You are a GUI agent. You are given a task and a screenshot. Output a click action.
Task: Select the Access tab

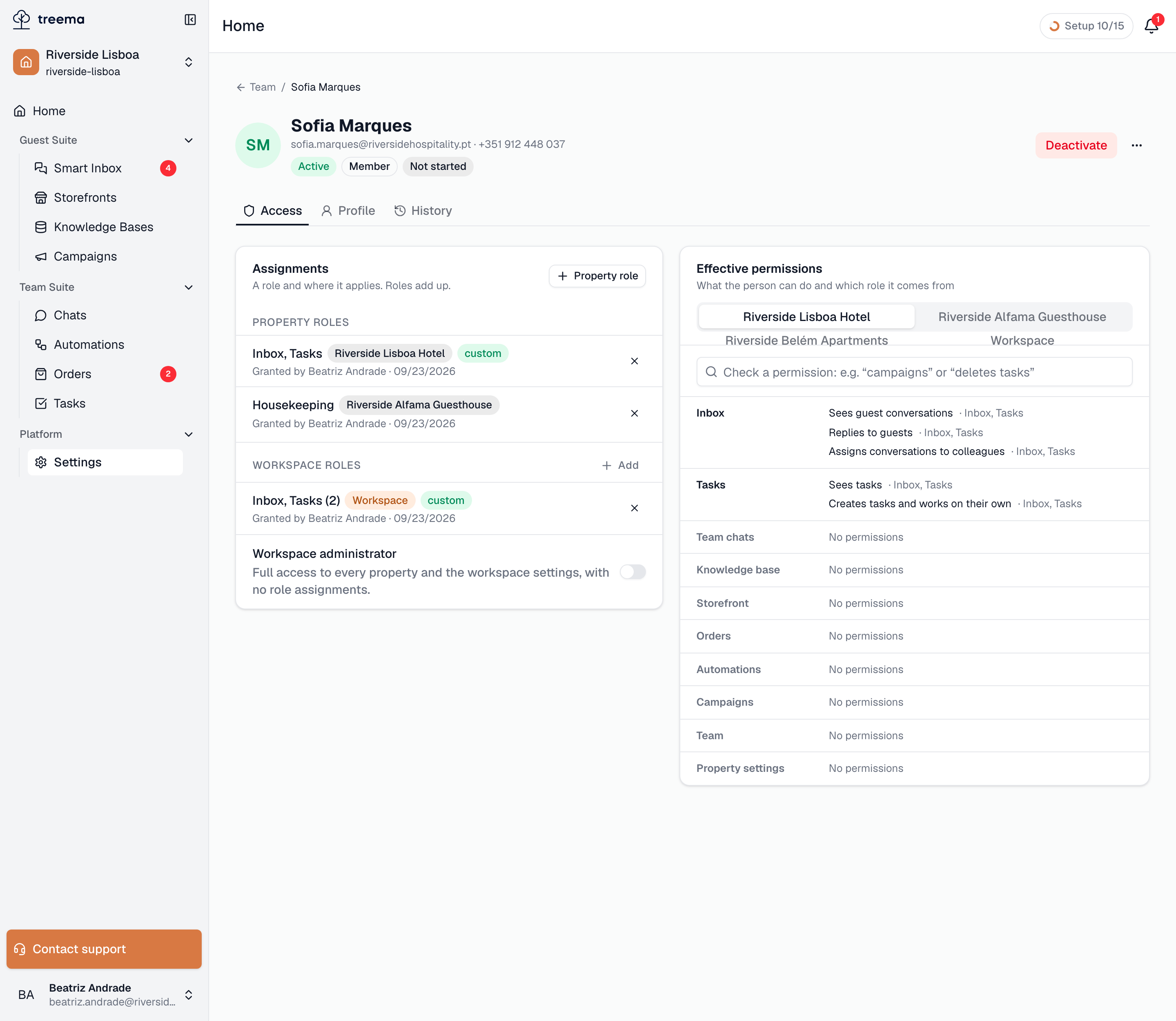point(272,211)
